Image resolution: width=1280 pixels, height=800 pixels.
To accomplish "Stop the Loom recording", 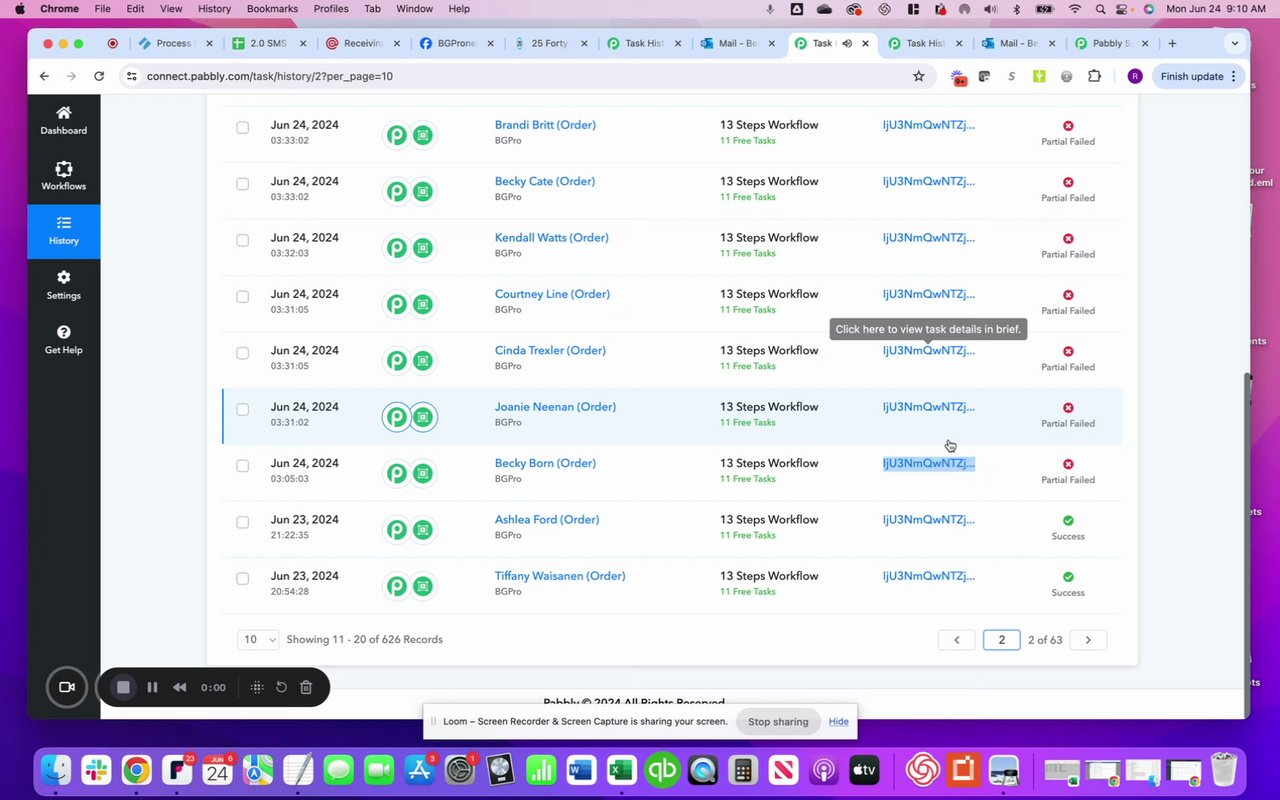I will point(123,687).
